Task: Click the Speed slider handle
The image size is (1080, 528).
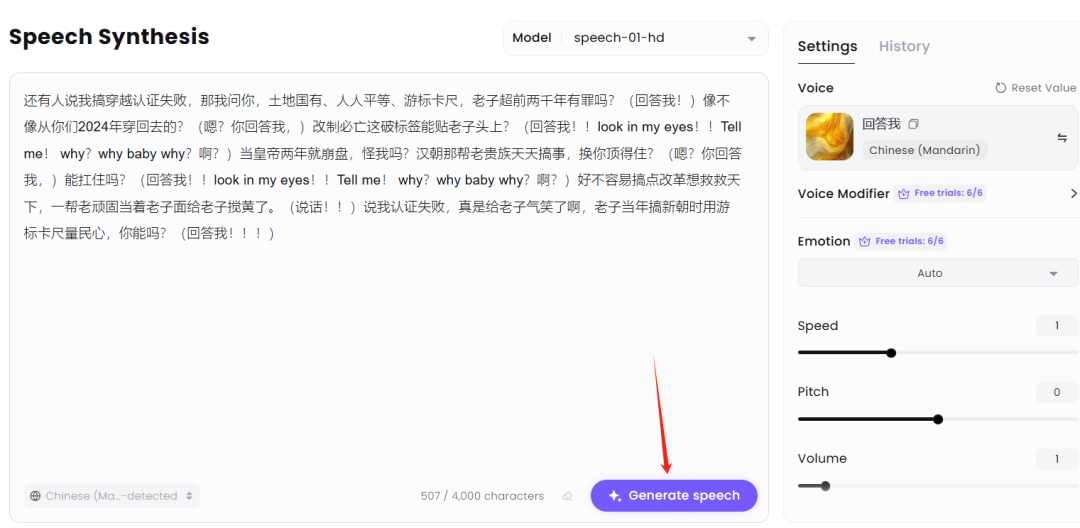Action: point(891,352)
